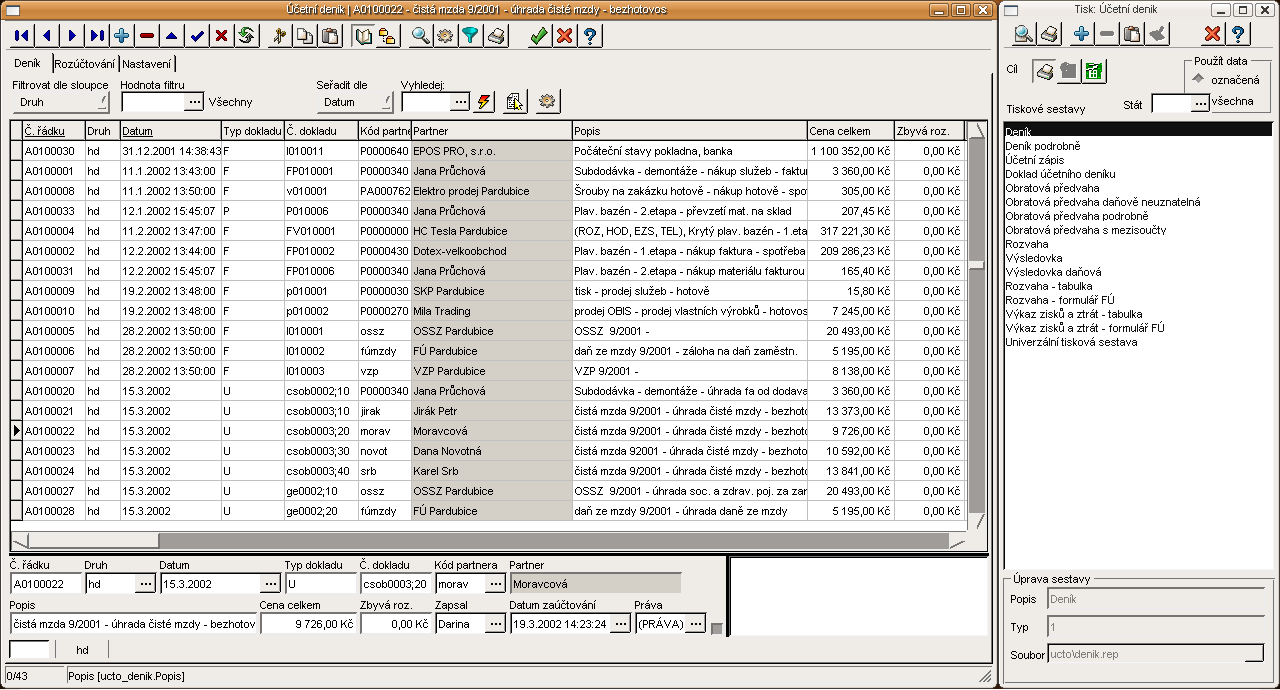1280x690 pixels.
Task: Open print preview in the Tisk panel
Action: [x=1024, y=35]
